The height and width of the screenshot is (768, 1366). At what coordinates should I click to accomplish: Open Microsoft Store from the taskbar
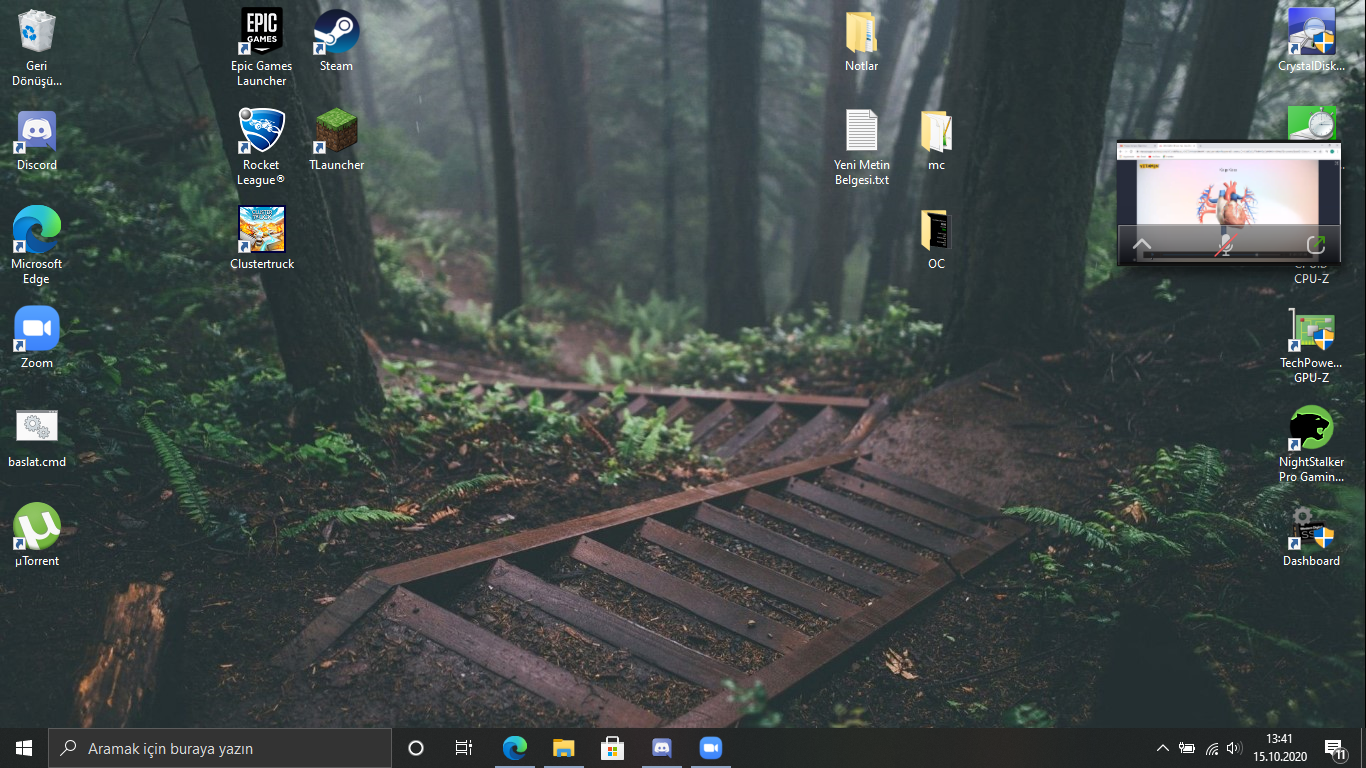(x=613, y=748)
